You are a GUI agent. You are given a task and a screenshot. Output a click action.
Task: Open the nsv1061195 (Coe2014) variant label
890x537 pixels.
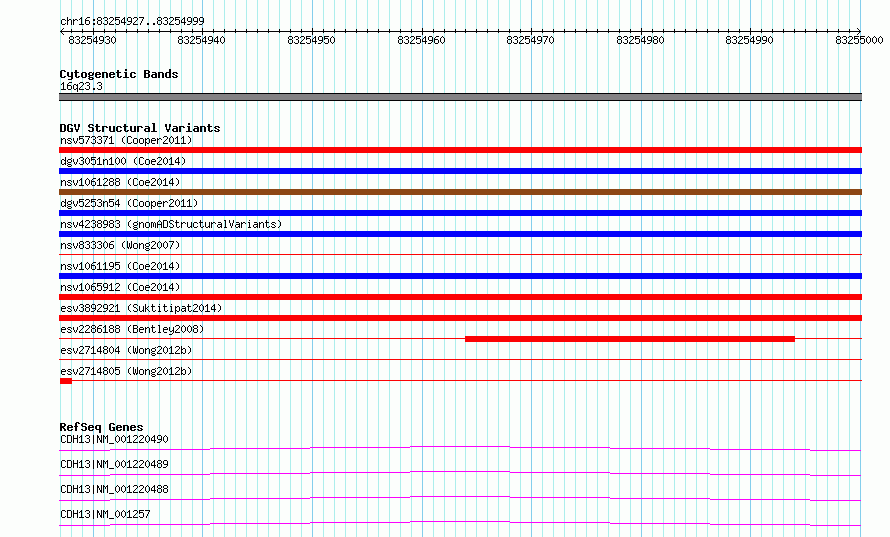point(120,266)
